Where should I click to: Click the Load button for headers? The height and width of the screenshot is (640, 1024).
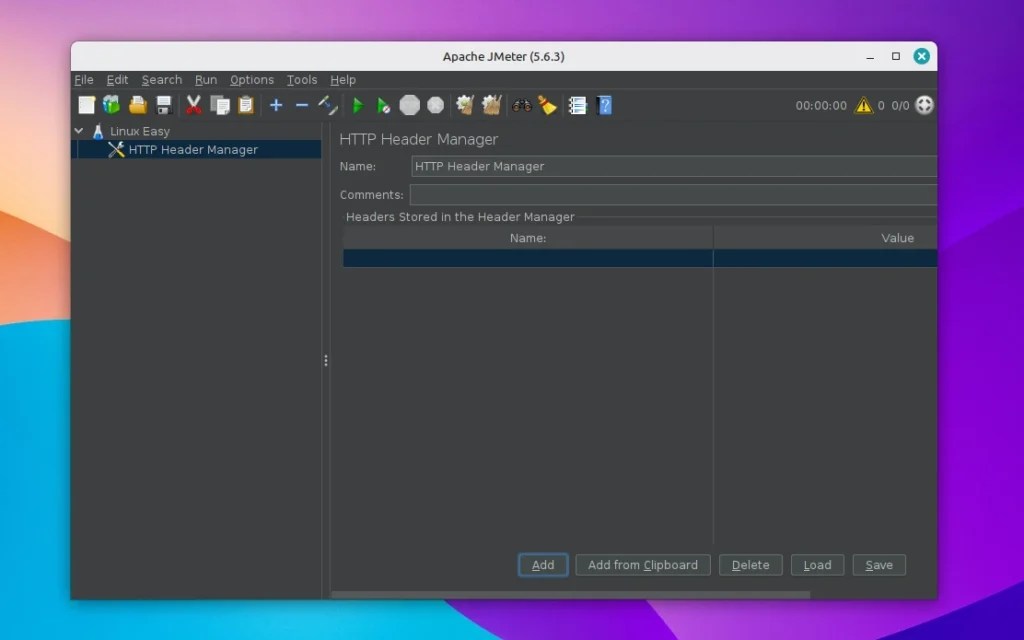click(x=817, y=564)
